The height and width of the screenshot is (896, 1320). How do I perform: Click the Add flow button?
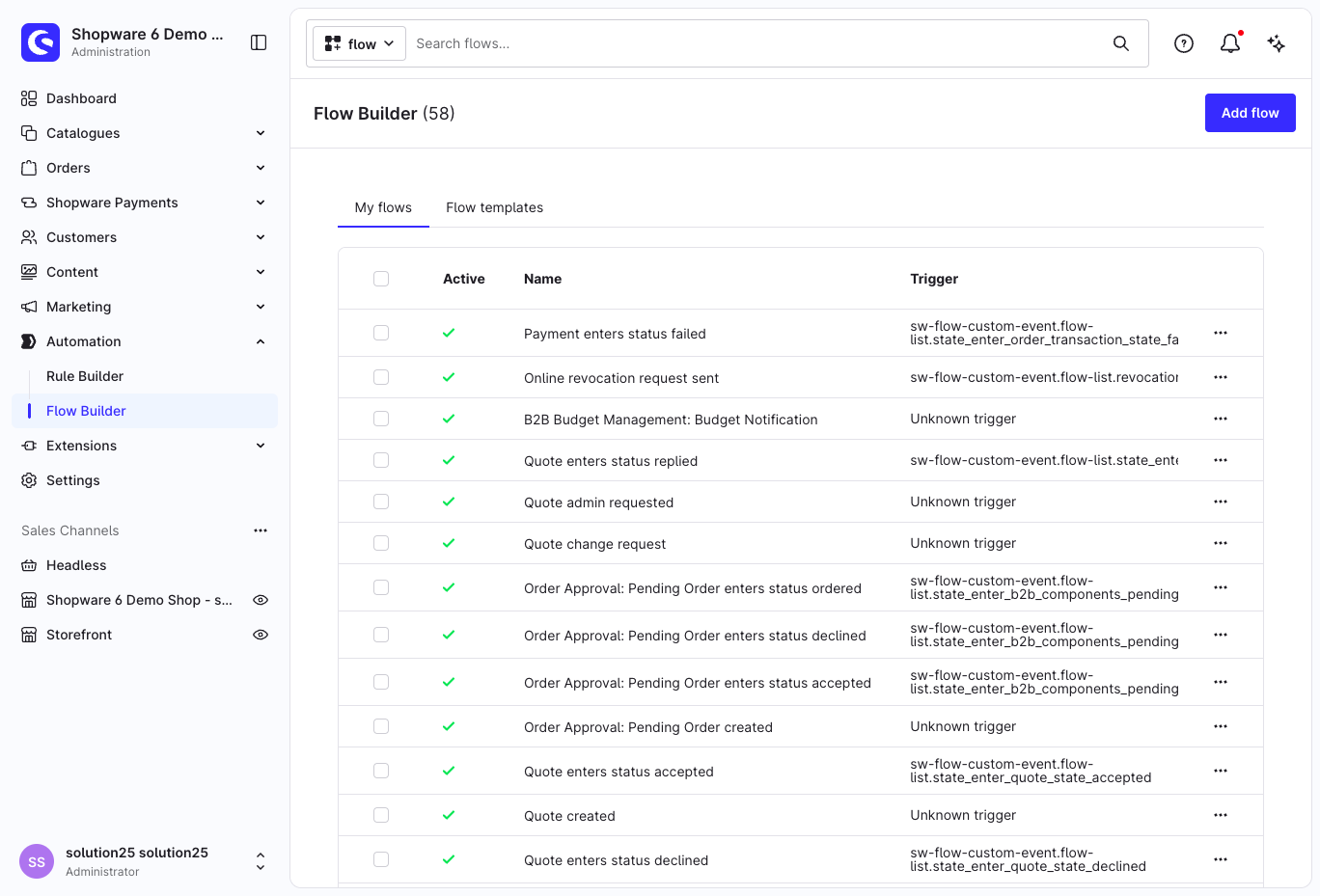1251,113
